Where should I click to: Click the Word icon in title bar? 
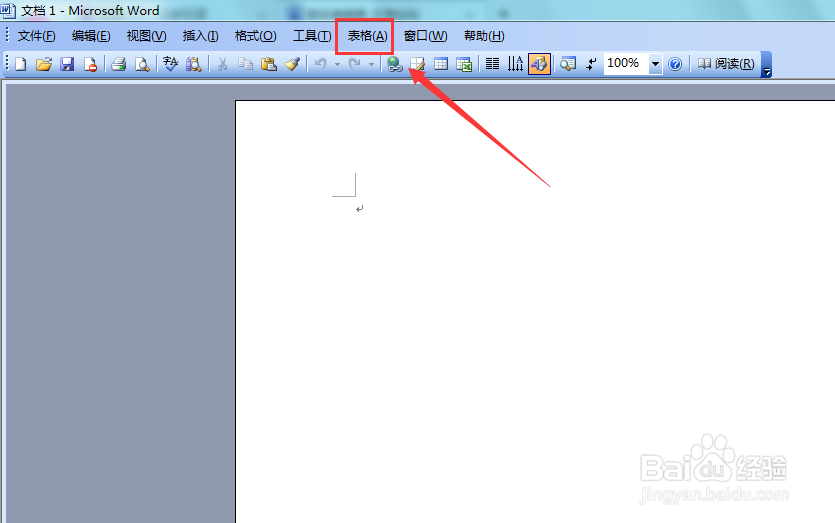(8, 10)
